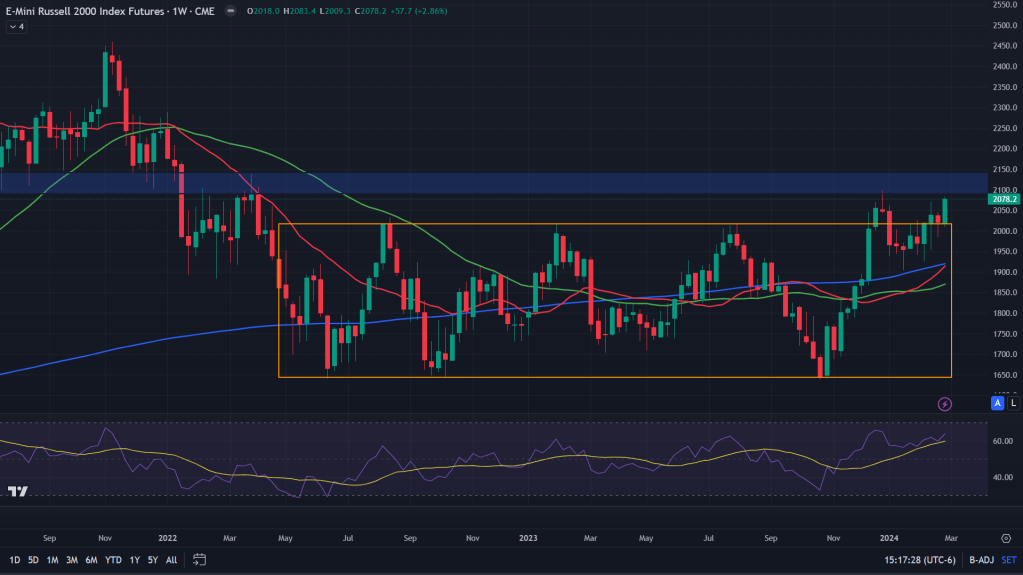Select the blue resistance zone rectangle

point(494,183)
